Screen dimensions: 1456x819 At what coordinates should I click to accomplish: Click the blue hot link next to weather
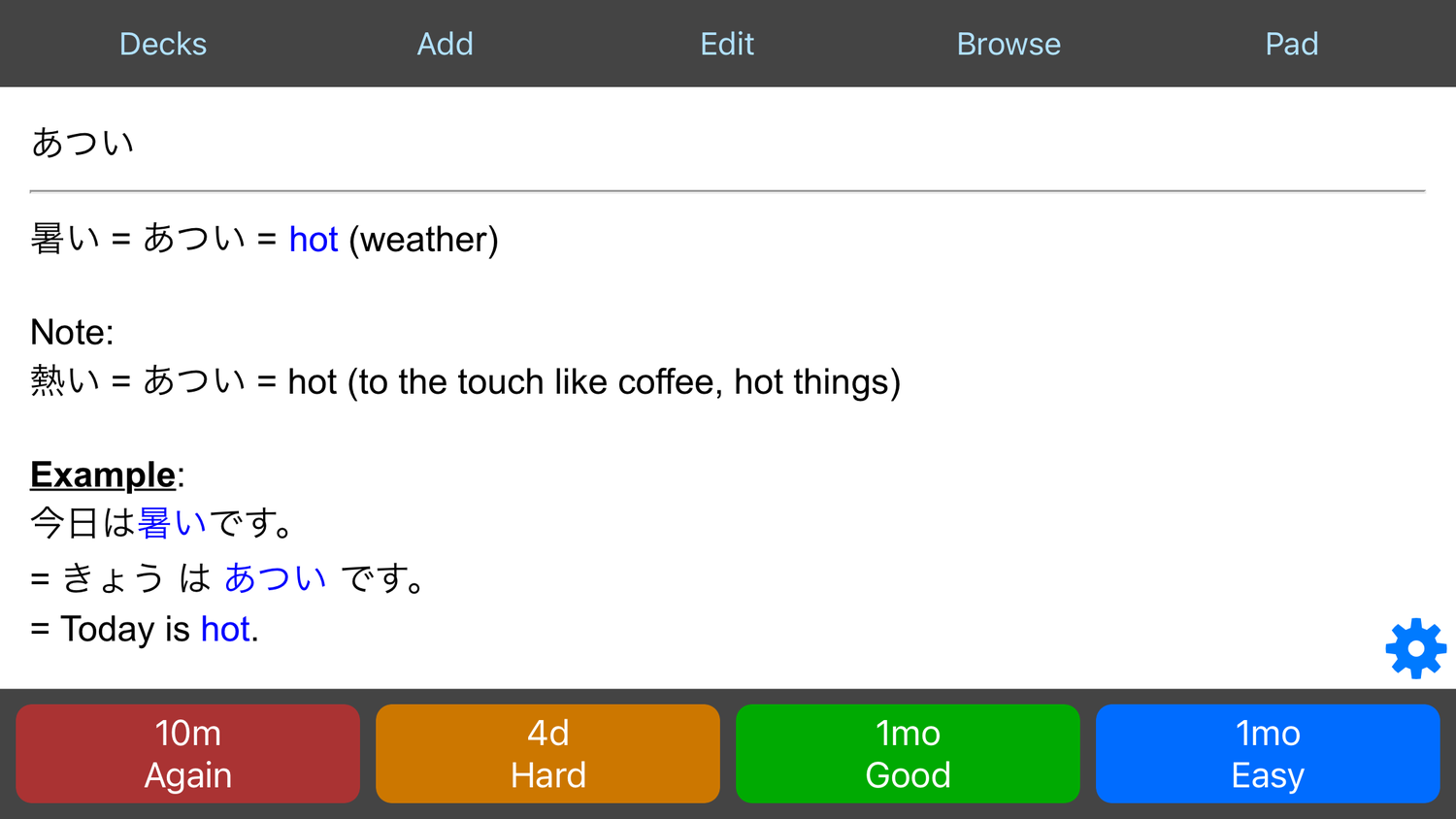pos(313,240)
